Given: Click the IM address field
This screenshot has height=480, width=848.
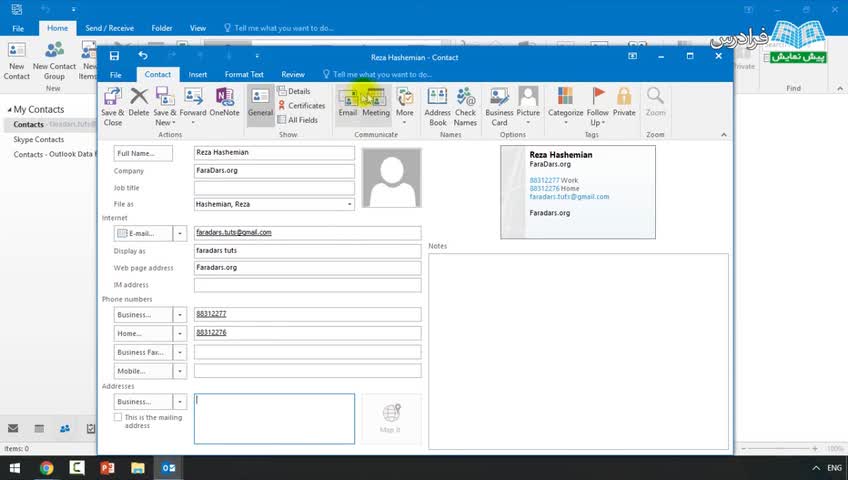Looking at the screenshot, I should [307, 285].
